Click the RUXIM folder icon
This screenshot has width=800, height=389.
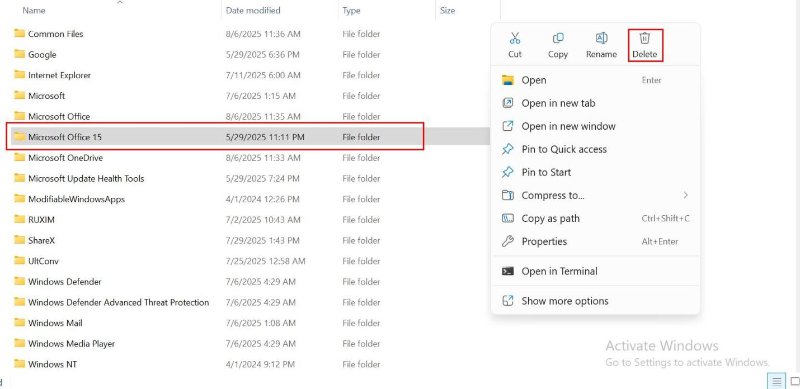pos(19,219)
